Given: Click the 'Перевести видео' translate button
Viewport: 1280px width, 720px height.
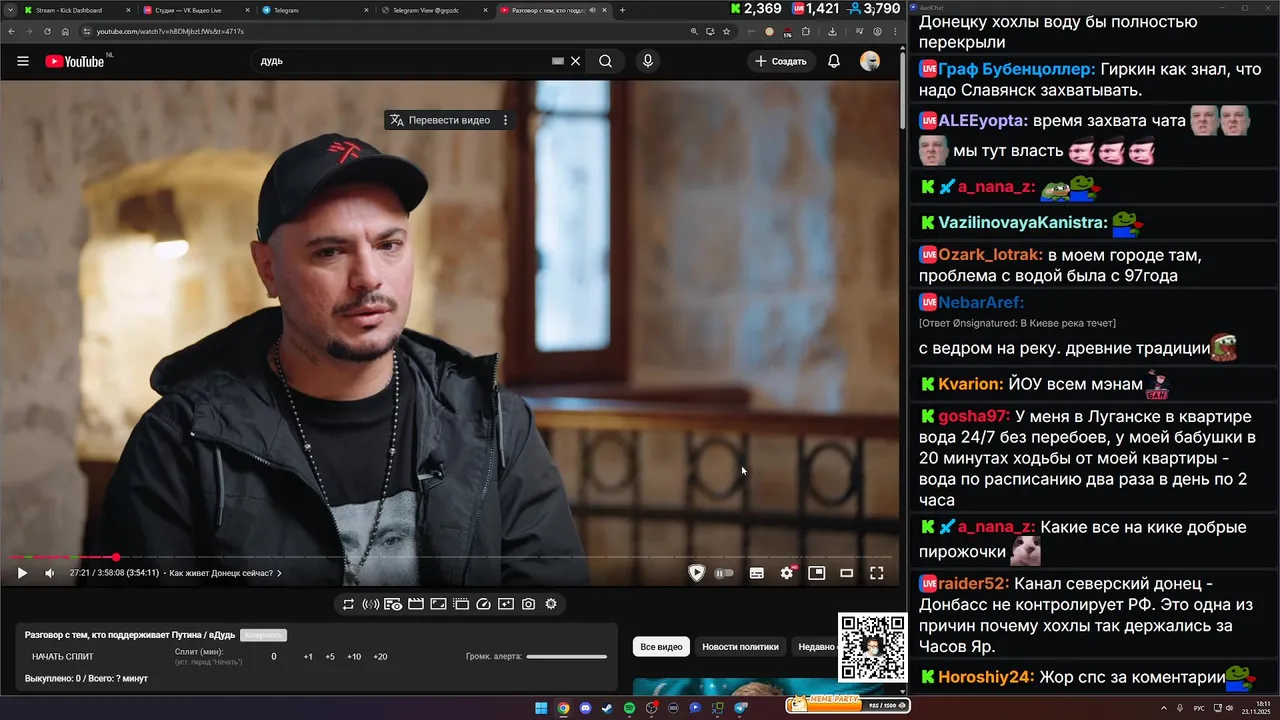Looking at the screenshot, I should 441,120.
